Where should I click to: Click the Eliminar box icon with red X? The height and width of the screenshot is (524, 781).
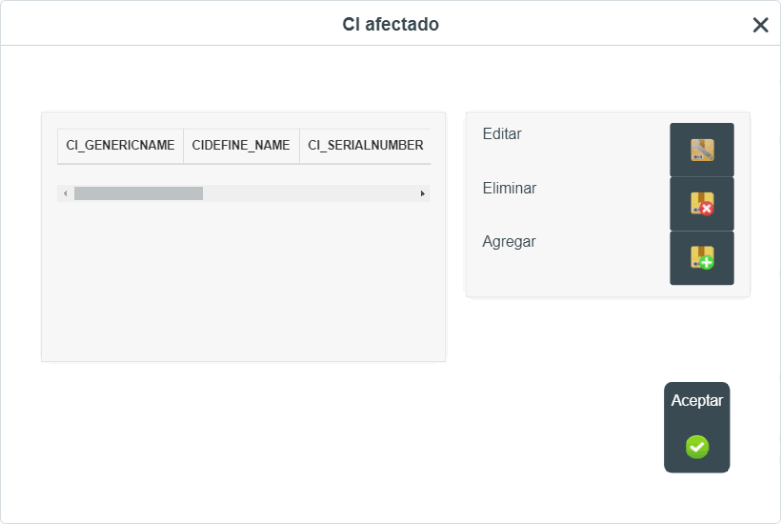702,204
